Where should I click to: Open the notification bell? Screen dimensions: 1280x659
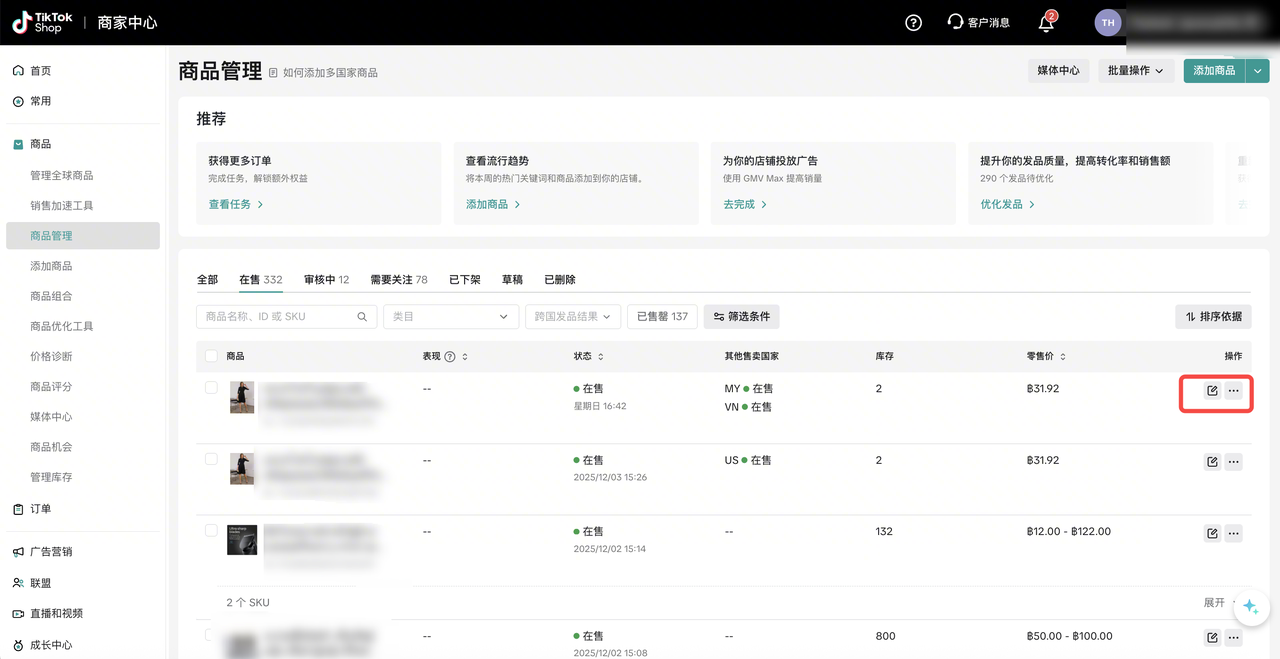pos(1046,23)
